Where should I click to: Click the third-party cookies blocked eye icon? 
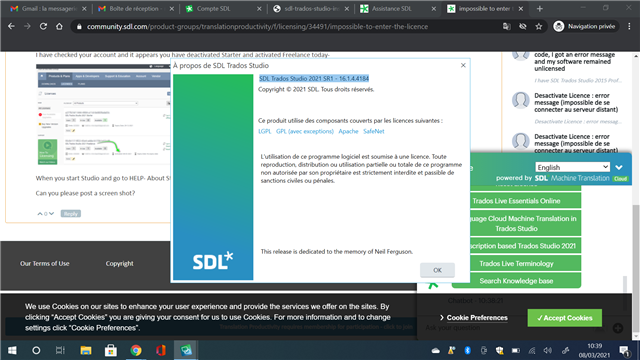point(522,27)
